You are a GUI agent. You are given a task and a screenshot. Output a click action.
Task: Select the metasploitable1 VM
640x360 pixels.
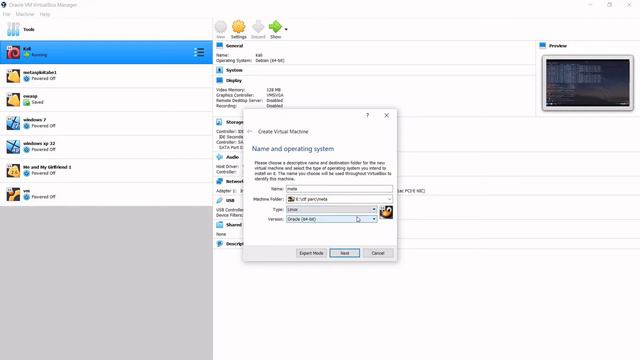click(106, 76)
